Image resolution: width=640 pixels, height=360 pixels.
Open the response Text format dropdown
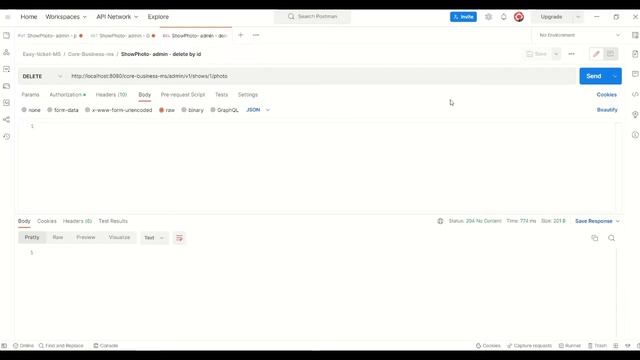tap(154, 238)
